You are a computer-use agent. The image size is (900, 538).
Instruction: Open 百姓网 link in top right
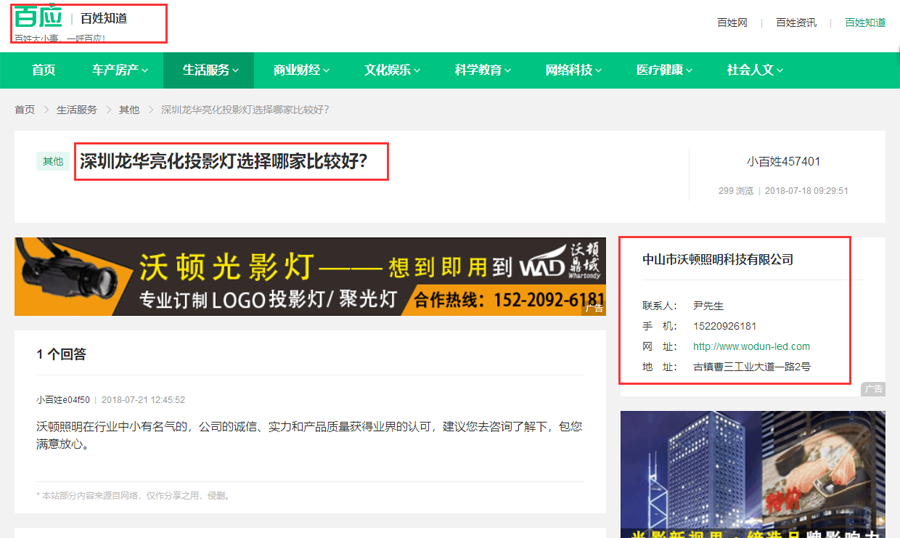coord(732,22)
